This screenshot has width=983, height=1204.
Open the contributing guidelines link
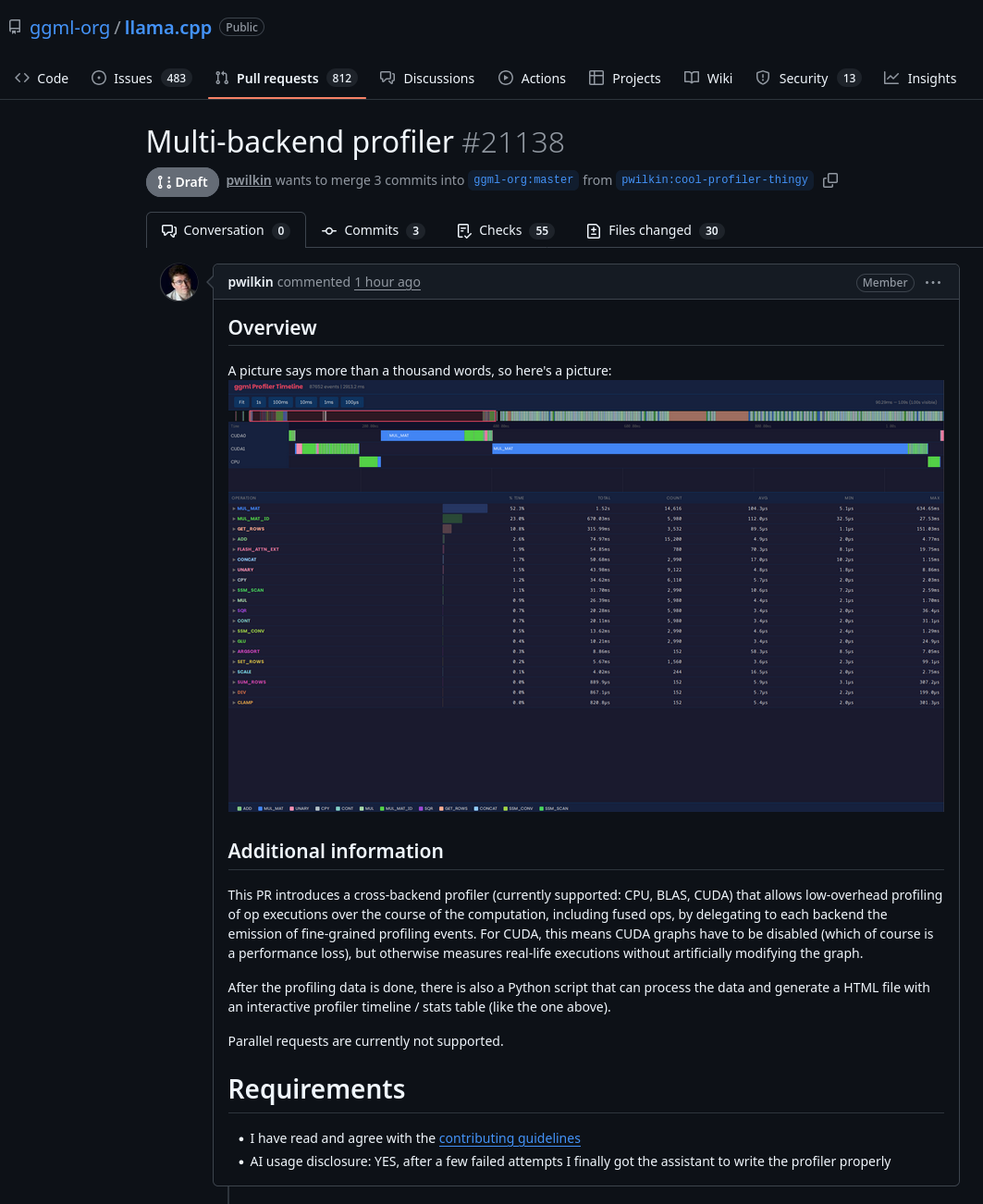click(510, 1138)
